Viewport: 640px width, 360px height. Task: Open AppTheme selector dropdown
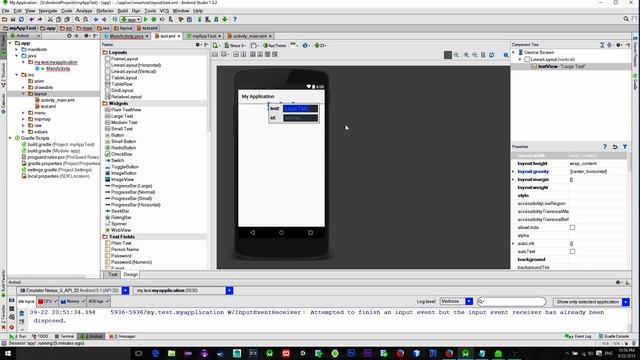275,45
